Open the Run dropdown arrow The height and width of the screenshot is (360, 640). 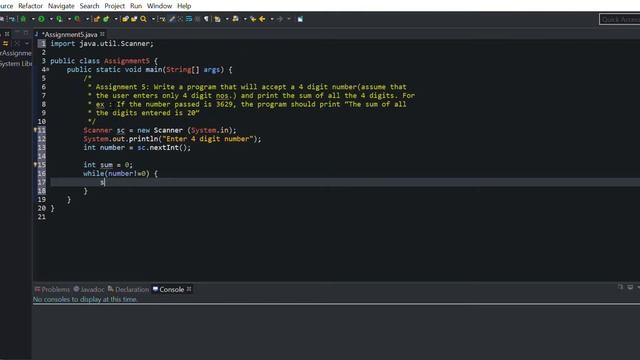pos(51,19)
